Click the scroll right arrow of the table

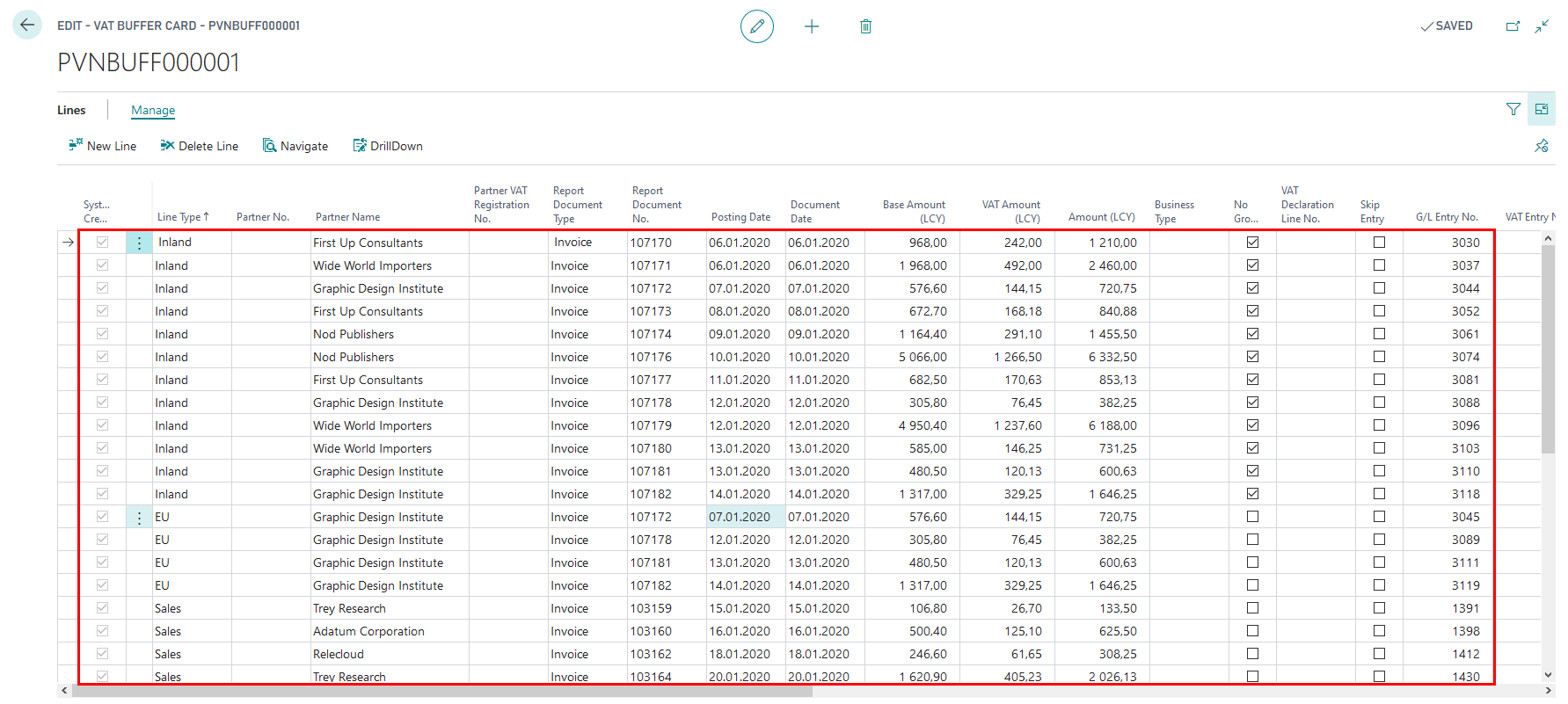pos(1549,691)
